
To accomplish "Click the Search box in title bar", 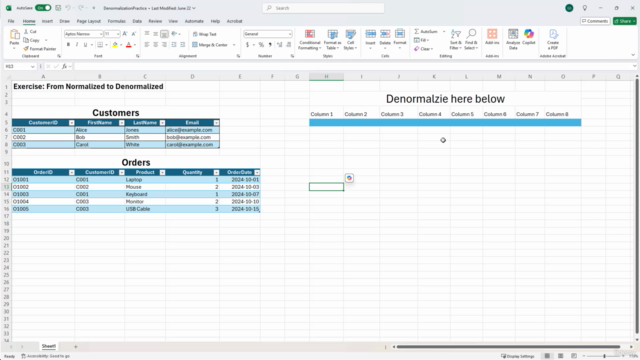I will click(323, 8).
